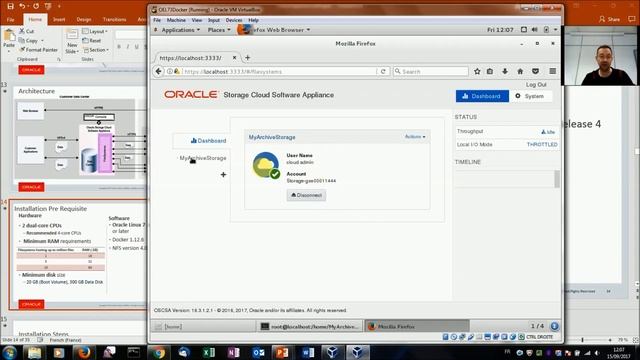This screenshot has width=640, height=360.
Task: Open the Pocket icon in Firefox toolbar
Action: (535, 71)
